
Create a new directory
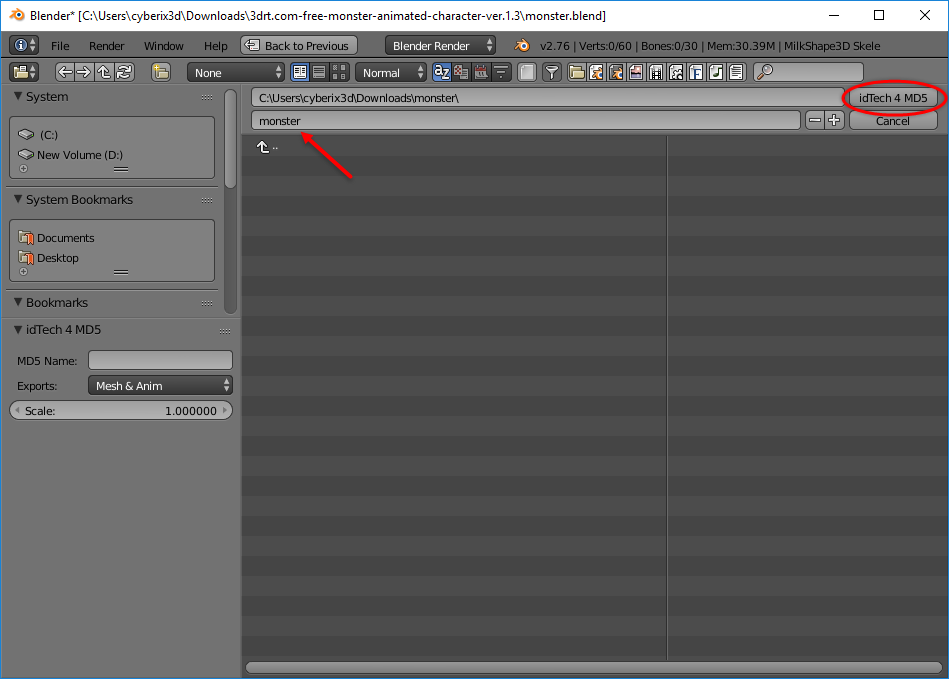point(160,72)
